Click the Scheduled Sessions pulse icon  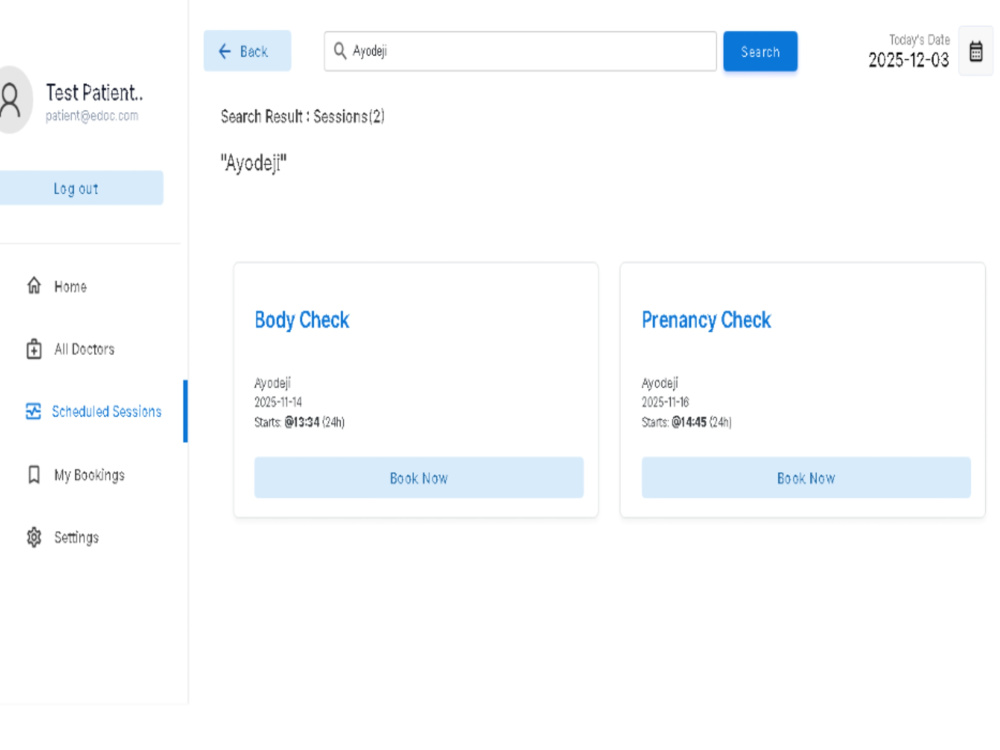pos(33,411)
